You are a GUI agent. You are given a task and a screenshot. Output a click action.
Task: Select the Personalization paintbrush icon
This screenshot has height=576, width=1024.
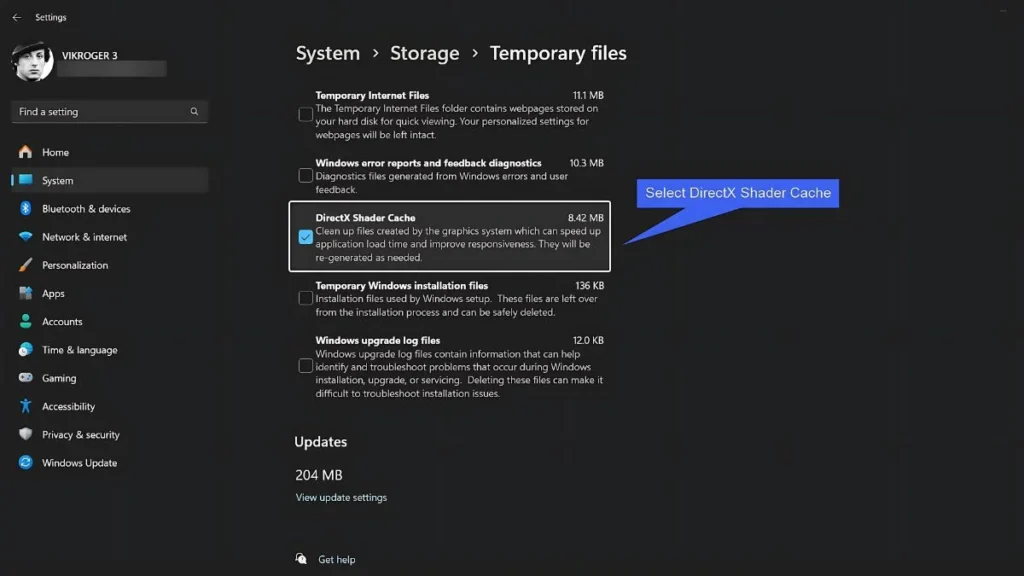[x=25, y=265]
